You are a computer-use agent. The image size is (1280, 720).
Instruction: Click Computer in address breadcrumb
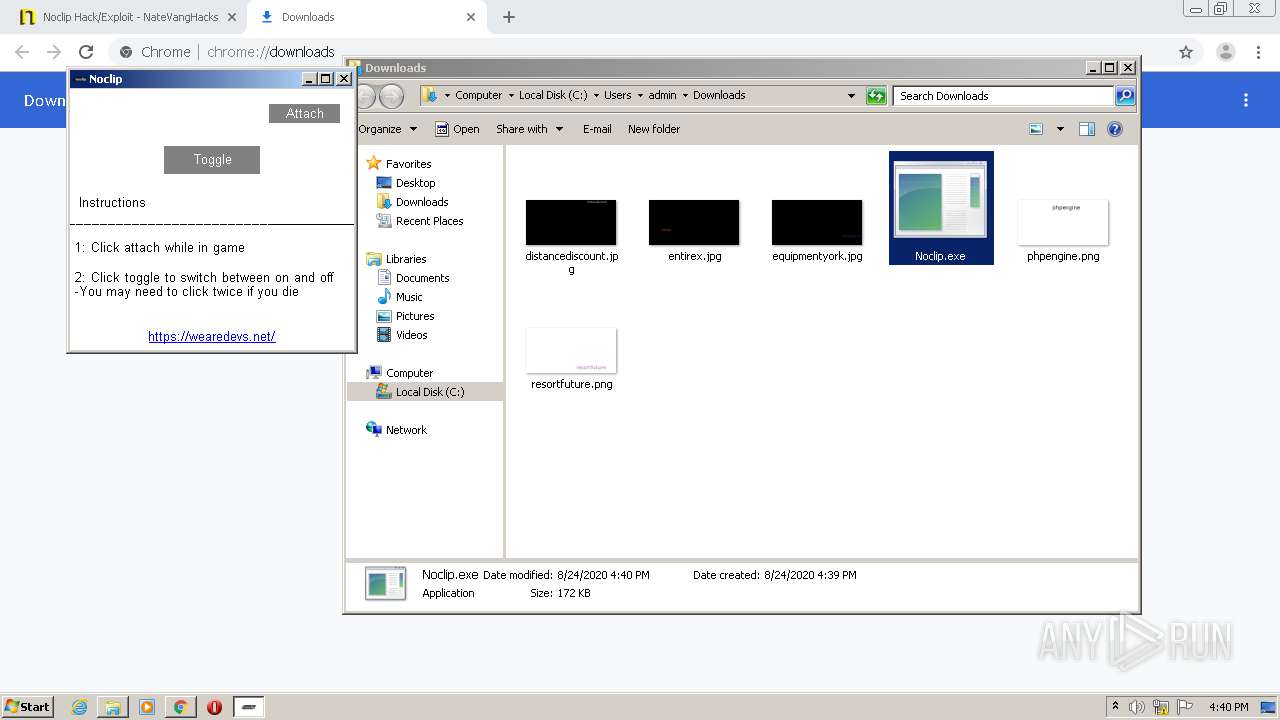[478, 96]
